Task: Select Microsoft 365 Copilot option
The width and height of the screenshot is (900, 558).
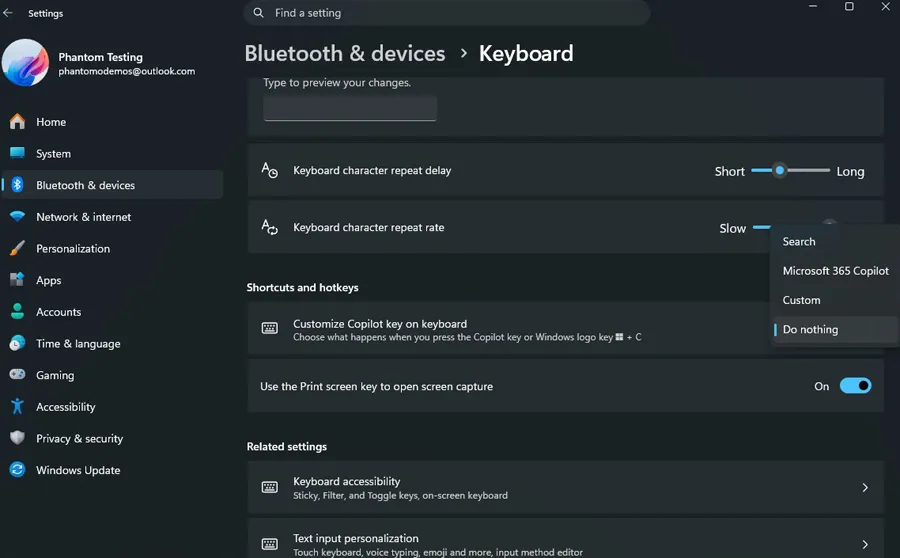Action: [x=835, y=271]
